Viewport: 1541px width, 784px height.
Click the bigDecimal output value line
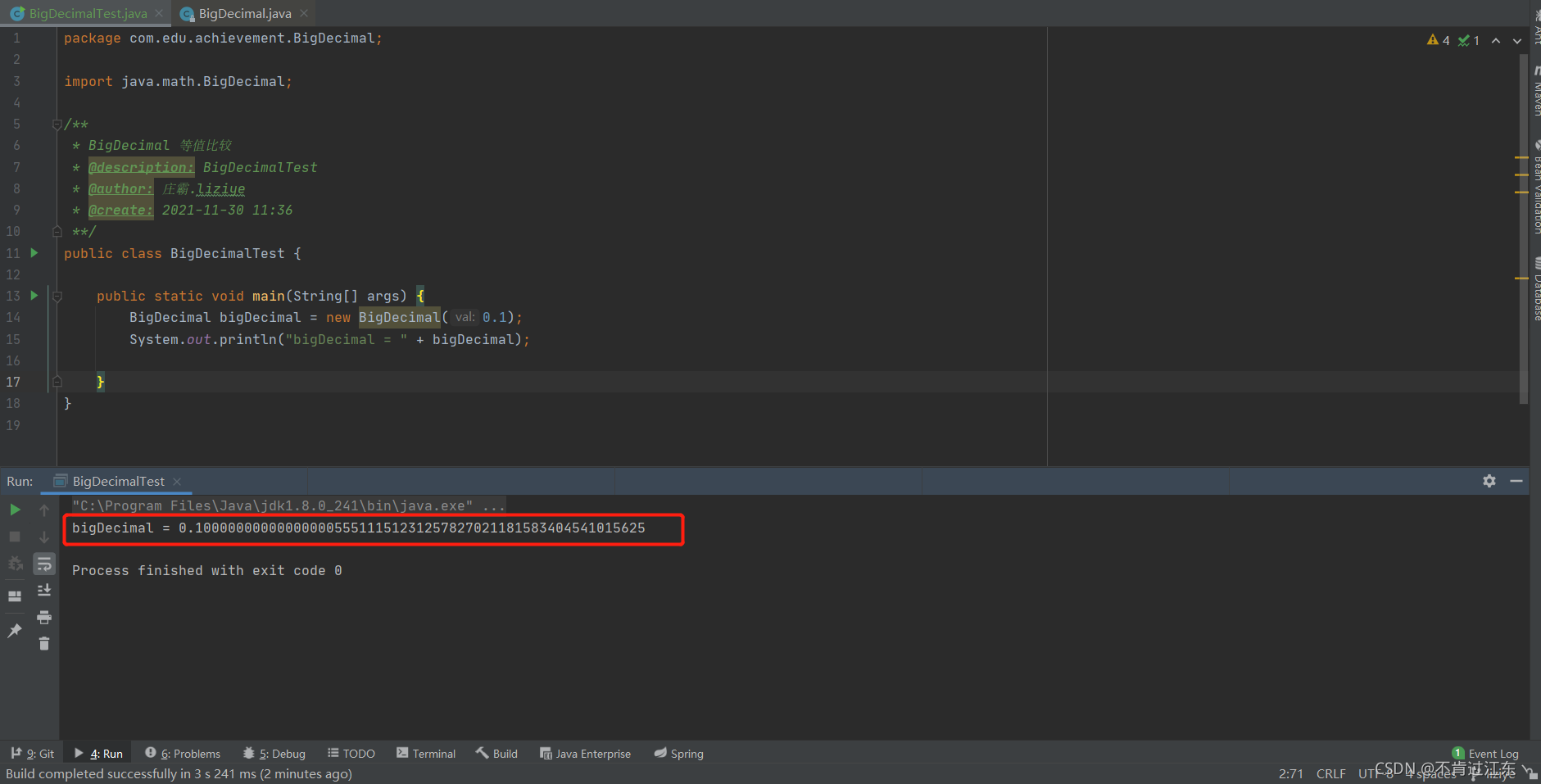coord(358,528)
